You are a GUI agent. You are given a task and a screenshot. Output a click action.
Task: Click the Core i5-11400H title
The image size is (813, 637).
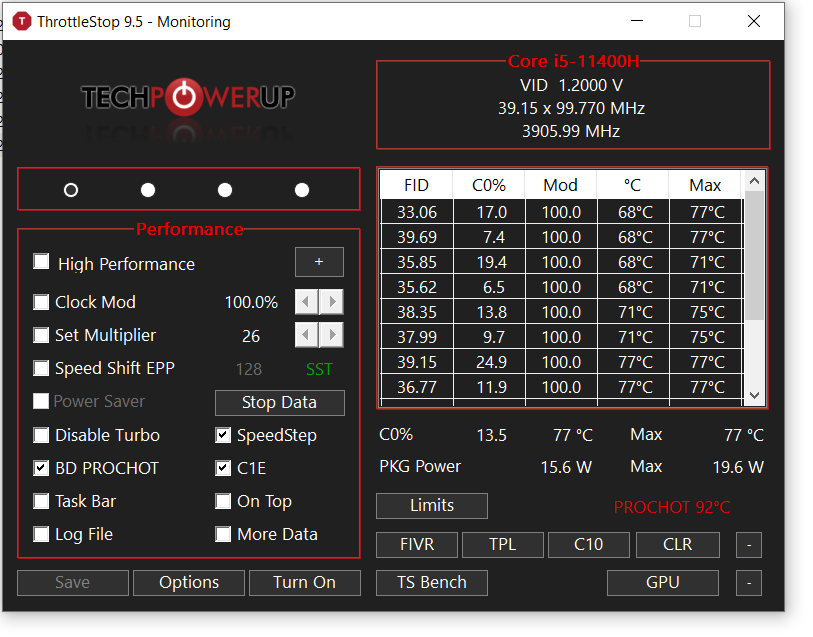click(x=573, y=61)
